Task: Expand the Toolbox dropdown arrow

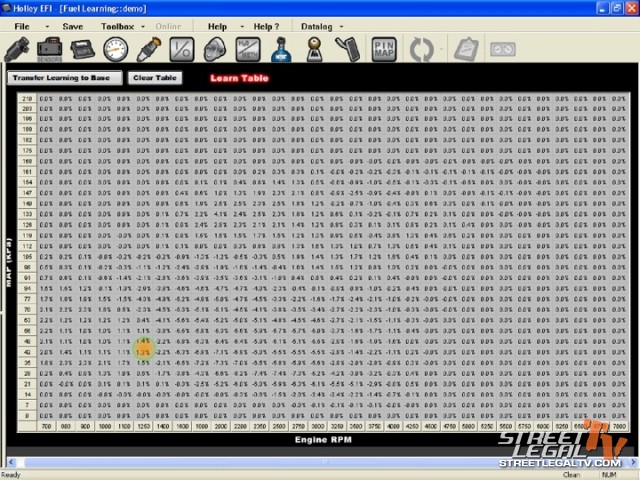Action: (143, 27)
